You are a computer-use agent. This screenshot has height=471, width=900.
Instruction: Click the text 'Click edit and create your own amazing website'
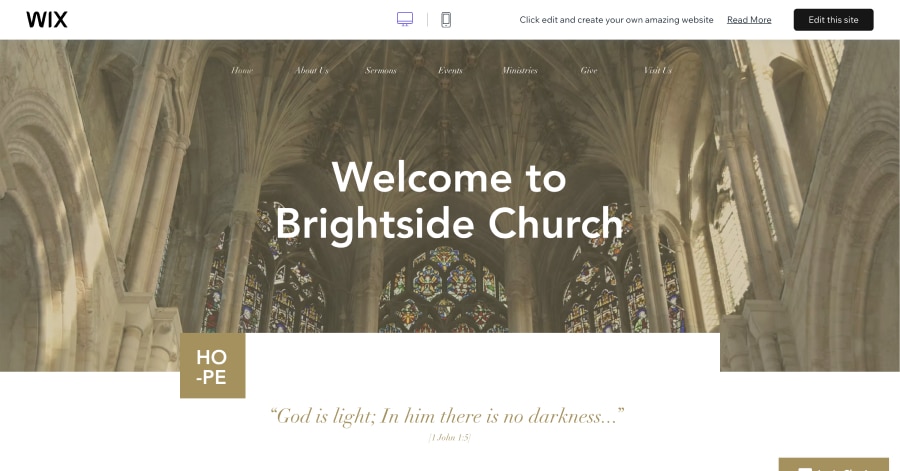616,20
